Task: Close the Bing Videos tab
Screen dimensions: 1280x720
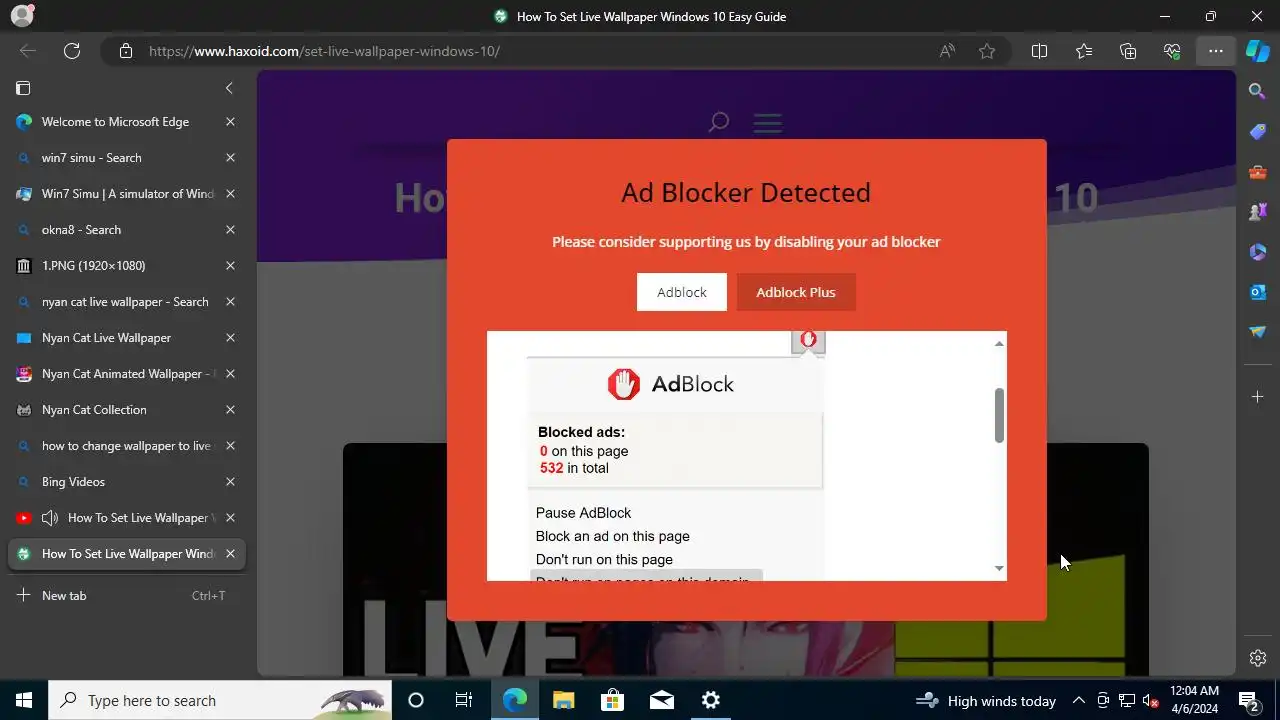Action: (230, 482)
